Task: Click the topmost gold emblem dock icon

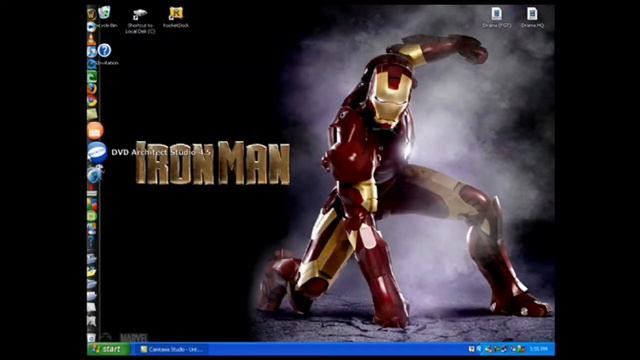Action: [91, 14]
